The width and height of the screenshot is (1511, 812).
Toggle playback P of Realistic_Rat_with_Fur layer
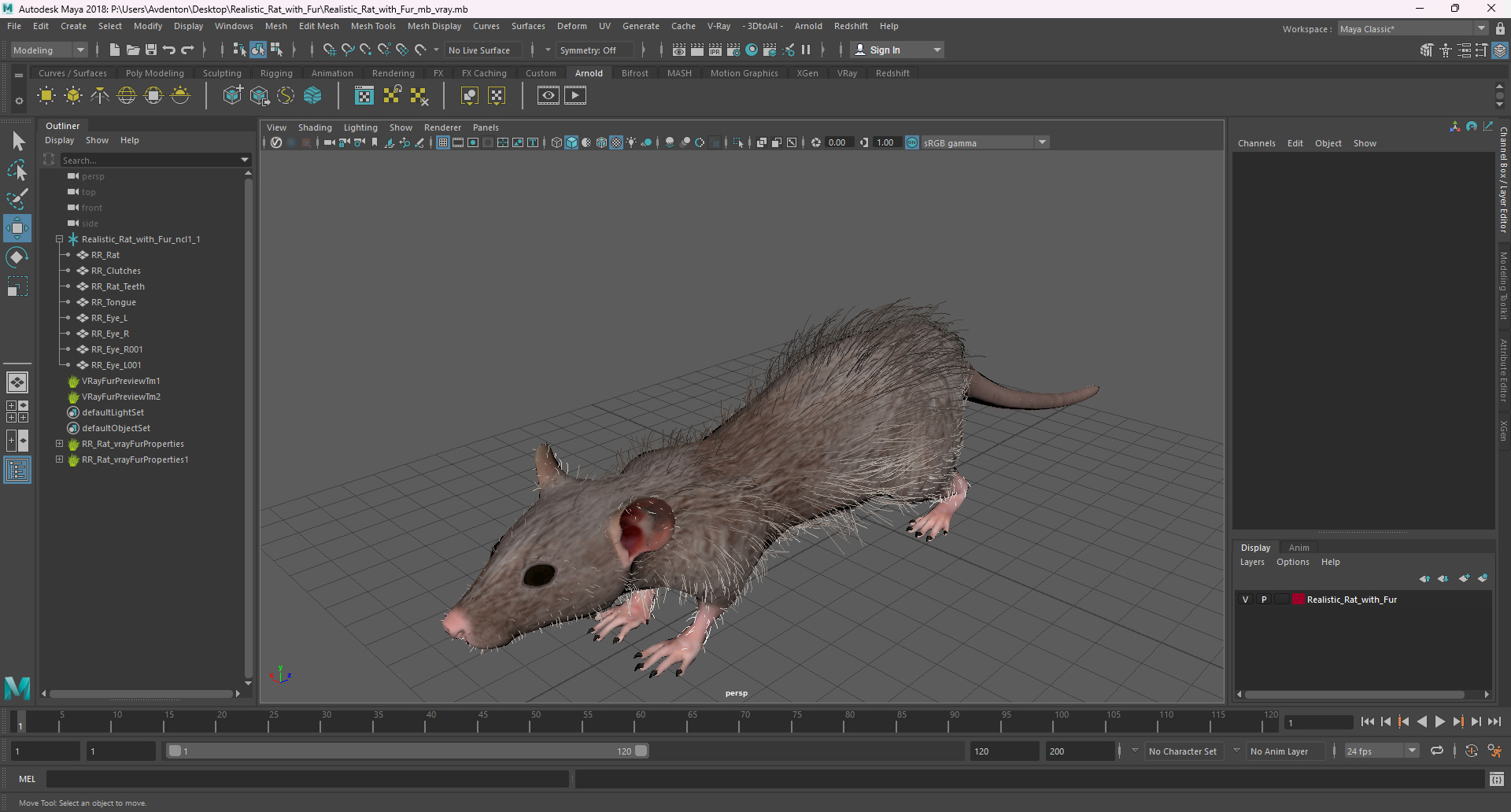coord(1264,600)
